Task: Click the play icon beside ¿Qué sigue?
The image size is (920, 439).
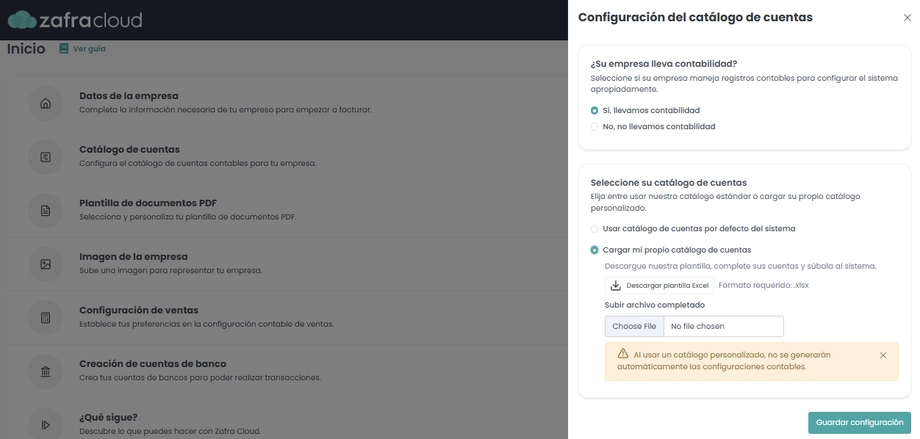Action: tap(45, 425)
